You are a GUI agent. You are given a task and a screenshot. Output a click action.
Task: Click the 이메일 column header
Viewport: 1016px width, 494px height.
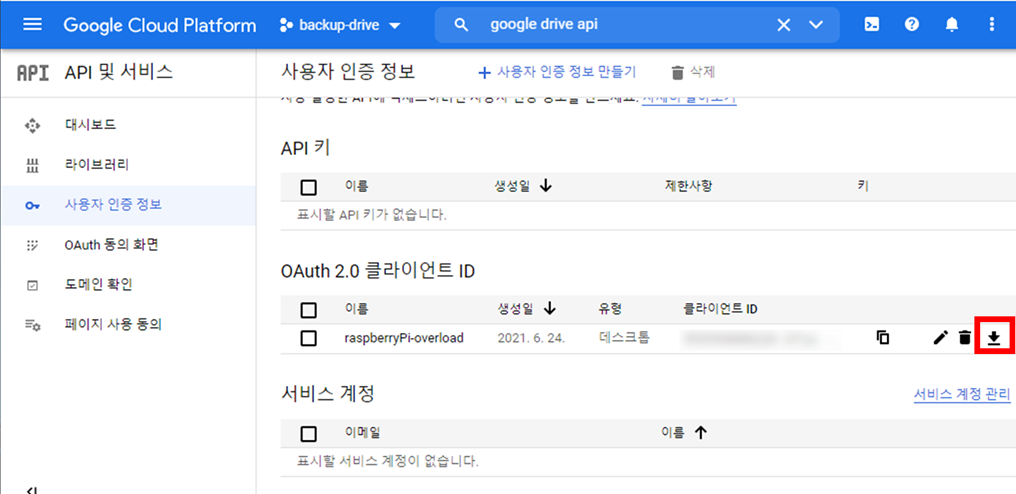click(x=364, y=434)
